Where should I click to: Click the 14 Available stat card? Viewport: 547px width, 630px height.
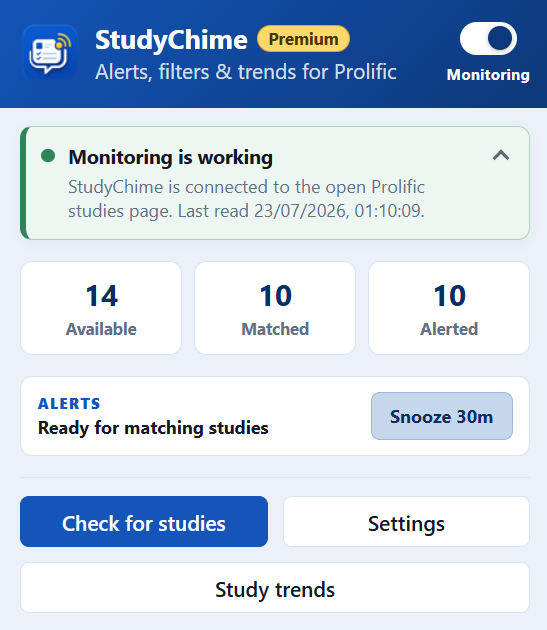tap(101, 308)
